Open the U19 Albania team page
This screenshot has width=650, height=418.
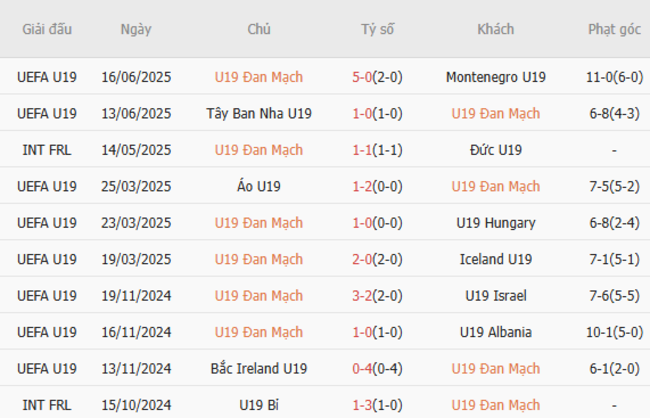coord(495,332)
